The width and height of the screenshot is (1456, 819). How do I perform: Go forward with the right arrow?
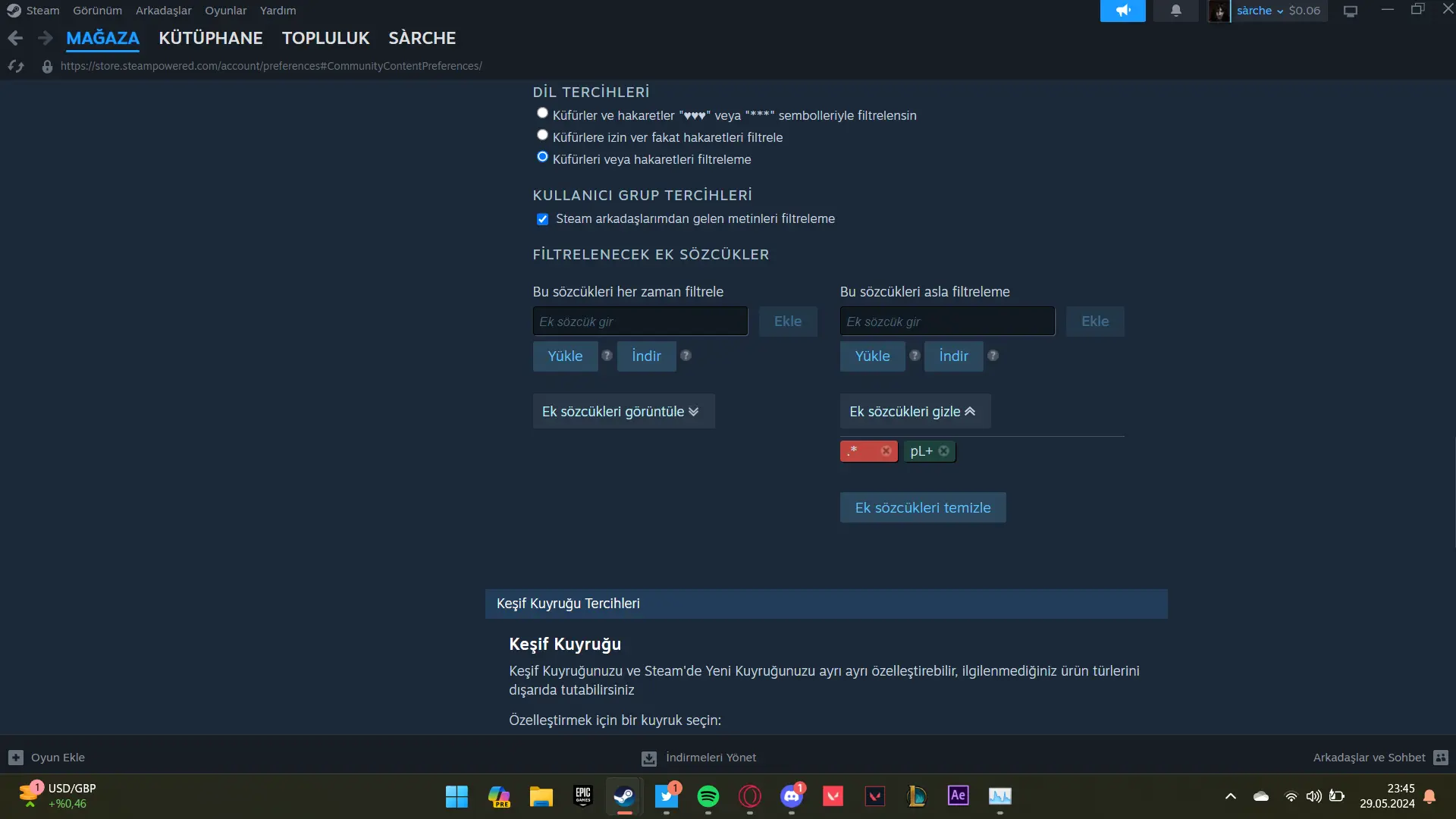tap(45, 38)
